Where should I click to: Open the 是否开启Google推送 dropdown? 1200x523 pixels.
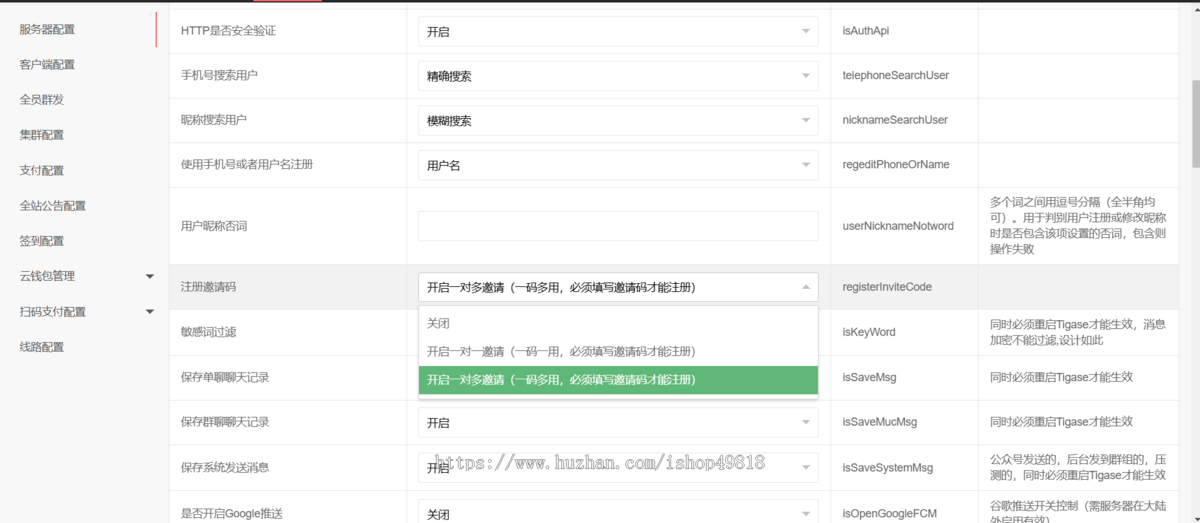[618, 514]
